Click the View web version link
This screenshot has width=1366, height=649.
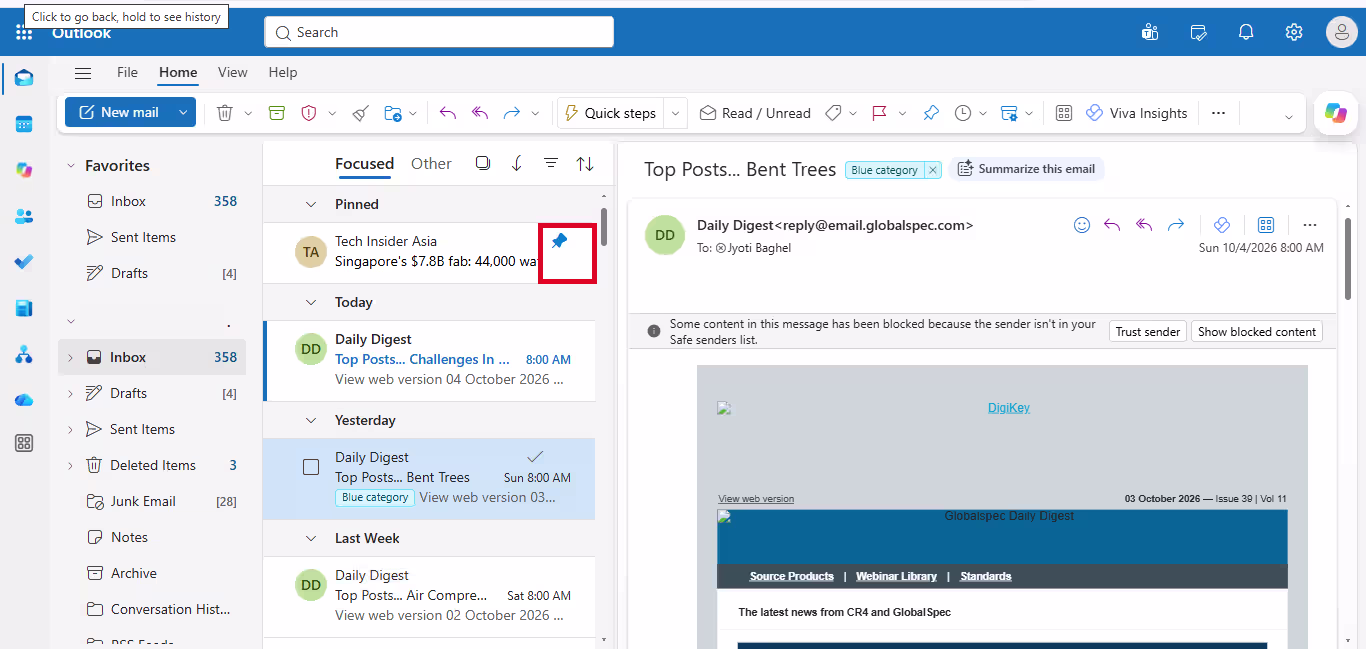[756, 499]
